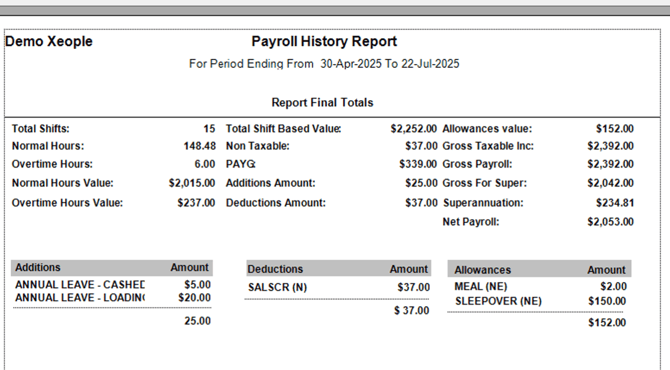
Task: Select the $37.00 beside Deductions Amount
Action: click(x=421, y=203)
